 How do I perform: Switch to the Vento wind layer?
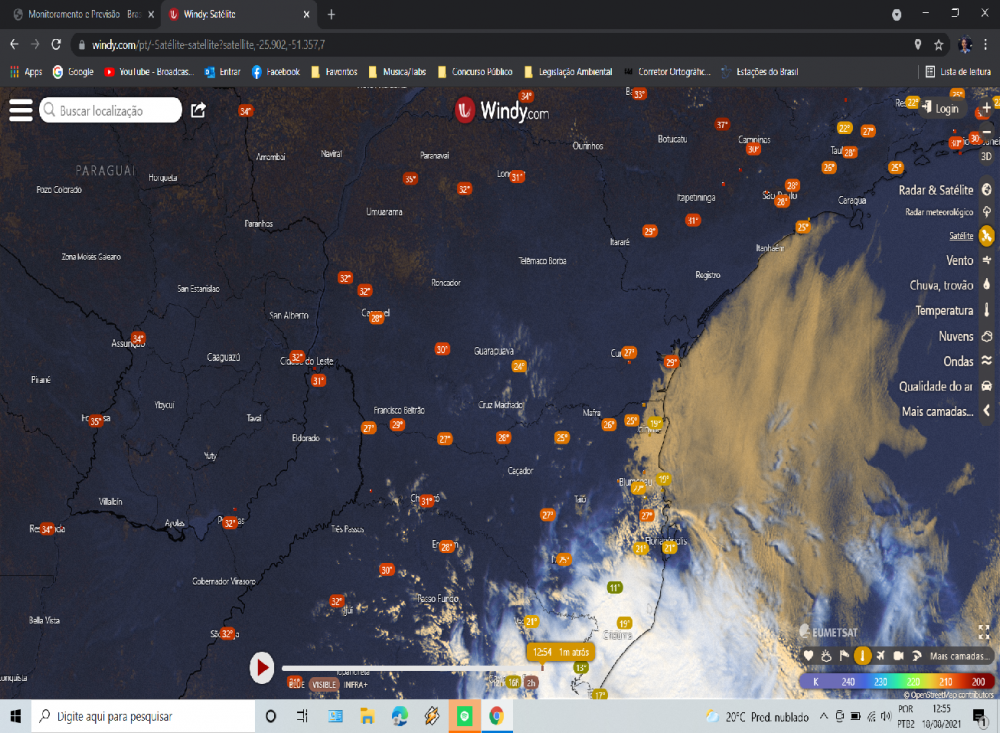coord(986,260)
